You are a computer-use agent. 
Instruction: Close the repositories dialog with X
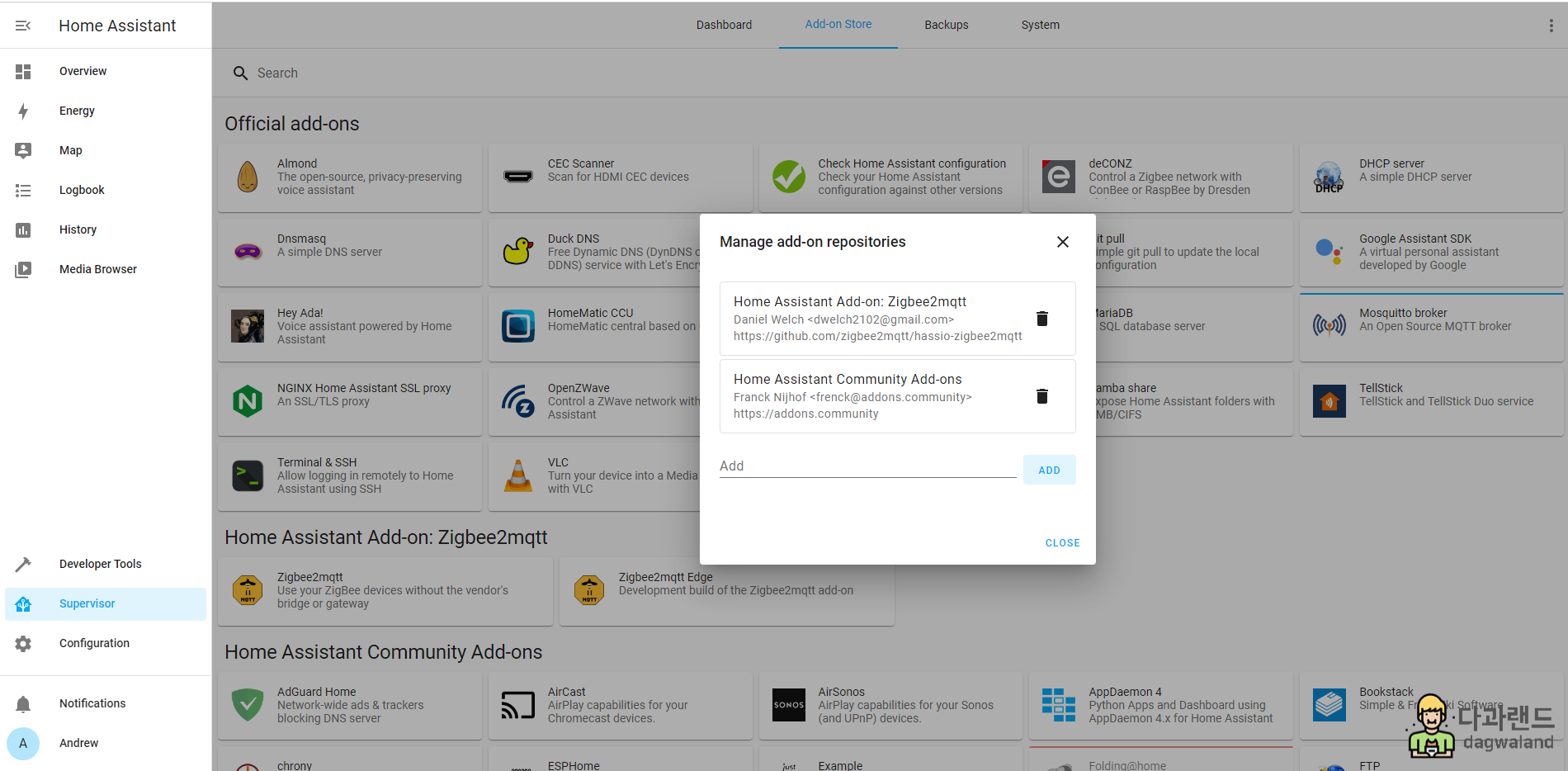point(1063,242)
